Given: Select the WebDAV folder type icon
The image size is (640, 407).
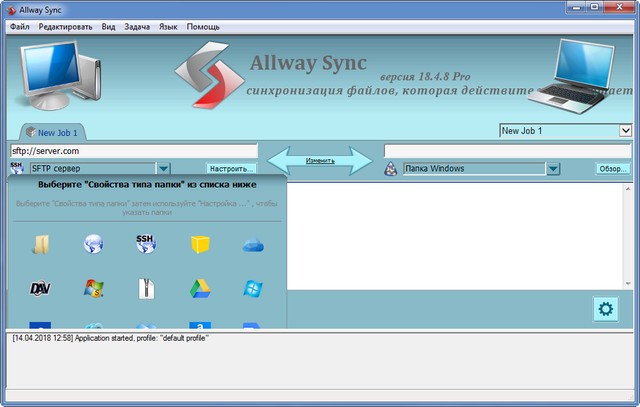Looking at the screenshot, I should tap(40, 289).
